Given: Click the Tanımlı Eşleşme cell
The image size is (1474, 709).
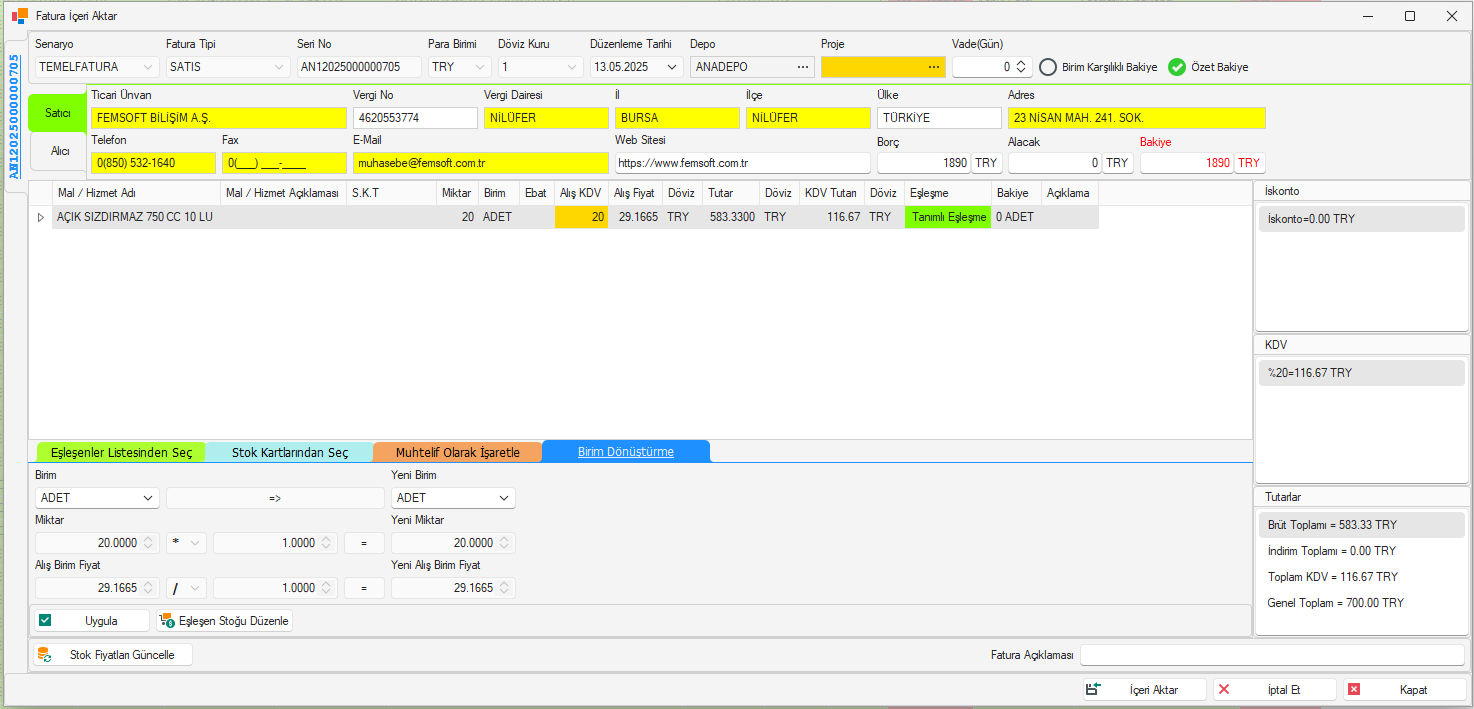Looking at the screenshot, I should click(948, 217).
